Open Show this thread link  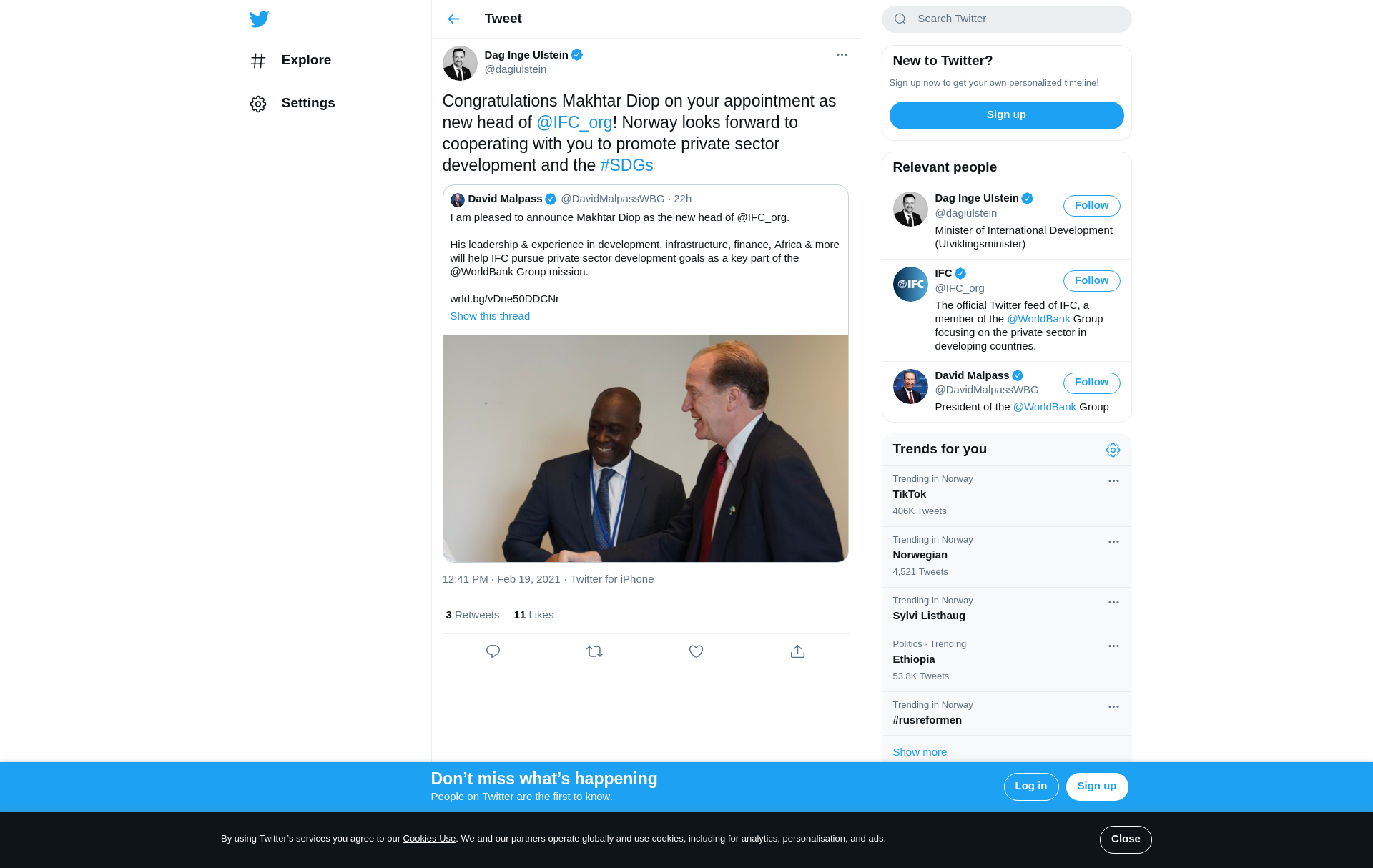pyautogui.click(x=490, y=316)
